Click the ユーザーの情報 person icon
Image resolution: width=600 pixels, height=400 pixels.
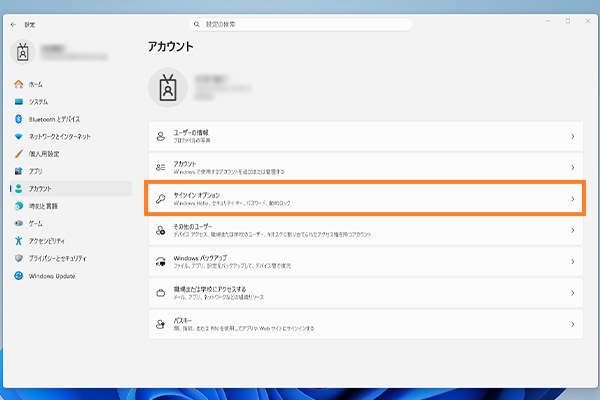(x=161, y=136)
